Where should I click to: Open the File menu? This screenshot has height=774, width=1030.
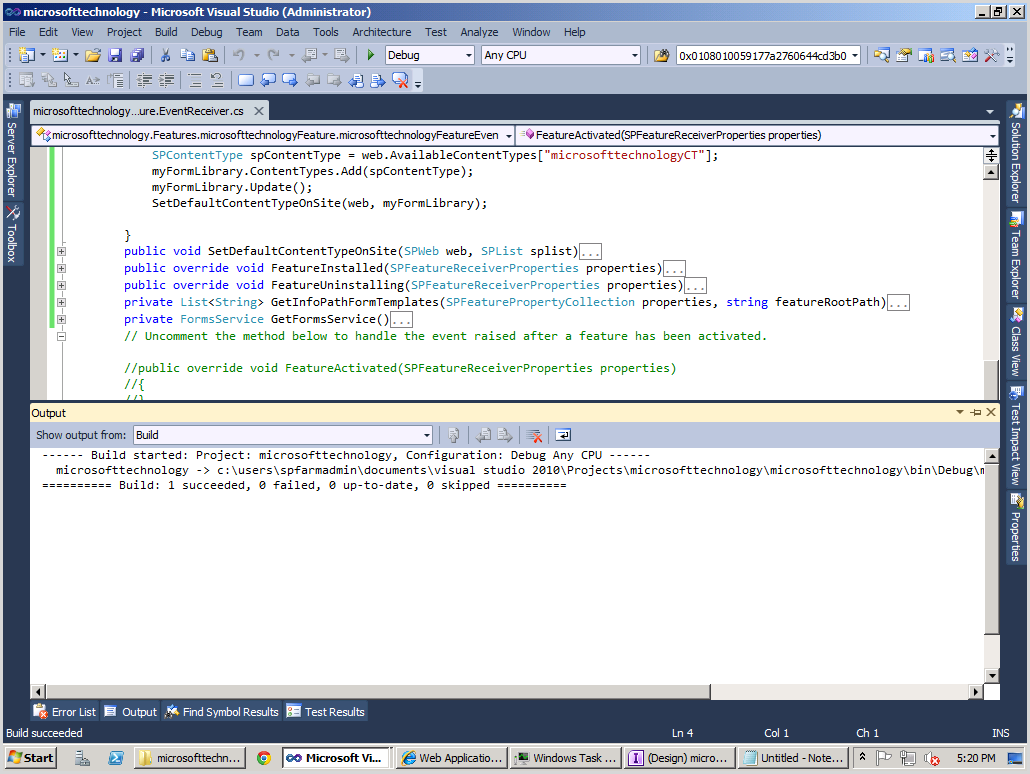pos(17,32)
